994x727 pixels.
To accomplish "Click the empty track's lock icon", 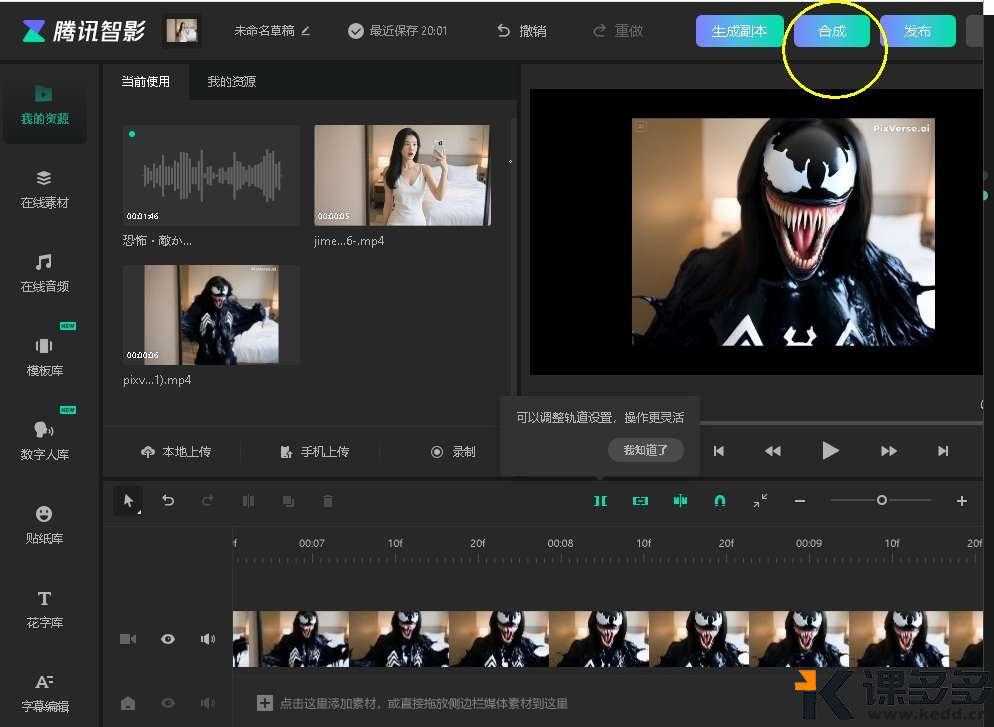I will 128,703.
